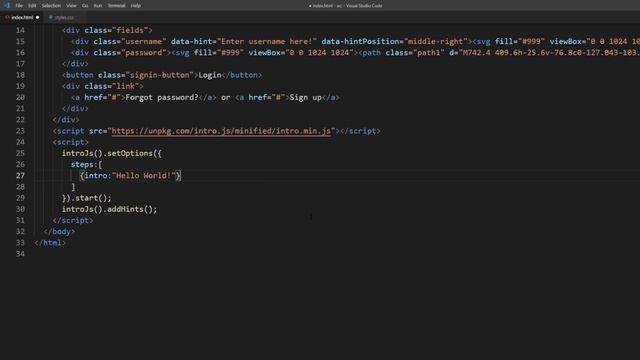This screenshot has height=360, width=640.
Task: Click the closing </html> tag
Action: coord(50,242)
